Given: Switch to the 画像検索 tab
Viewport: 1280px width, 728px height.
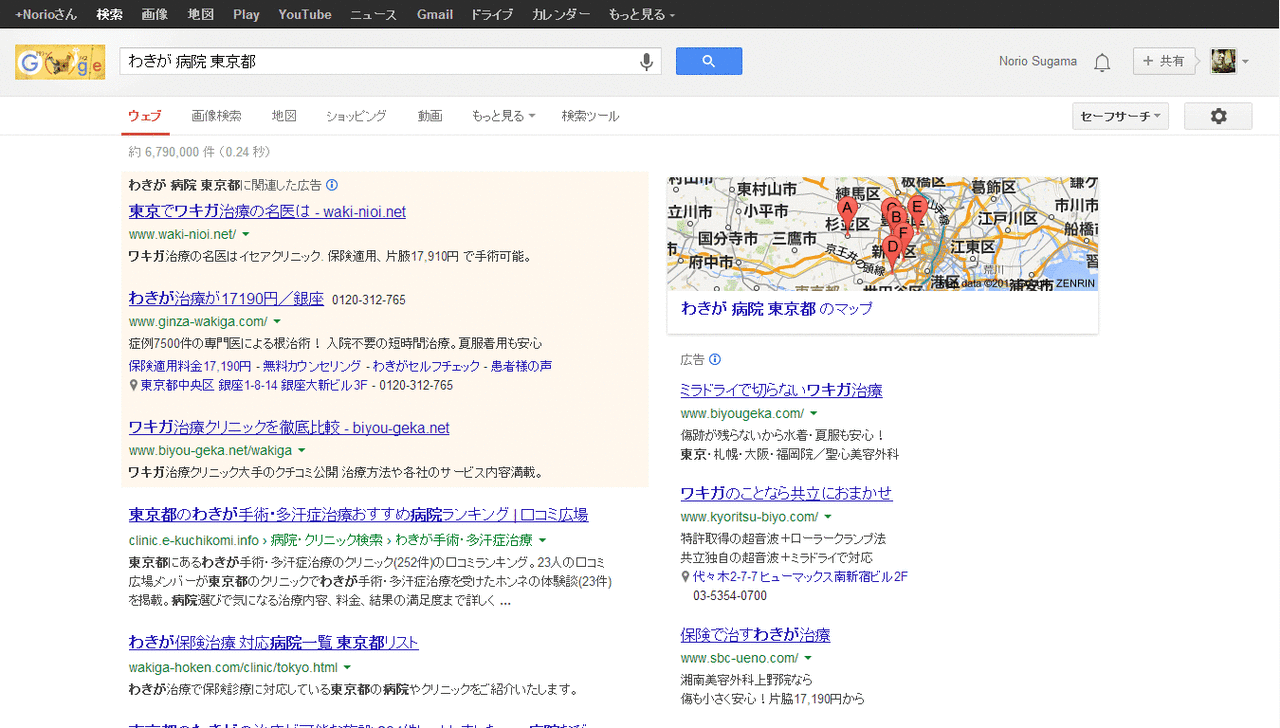Looking at the screenshot, I should (x=216, y=116).
